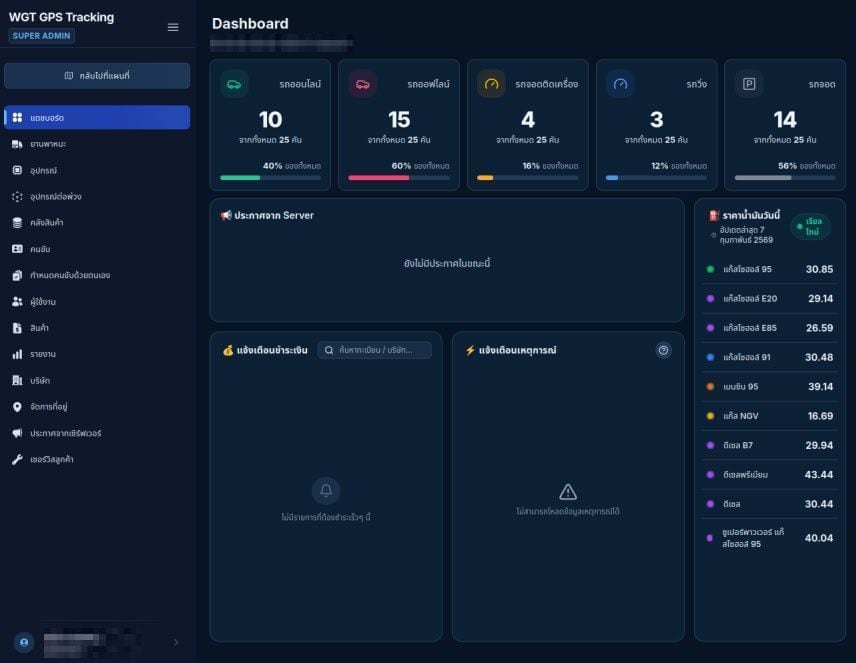Screen dimensions: 856x663
Task: Click the help icon in แจ้งเตือนเหตุการณ์ panel
Action: [663, 350]
